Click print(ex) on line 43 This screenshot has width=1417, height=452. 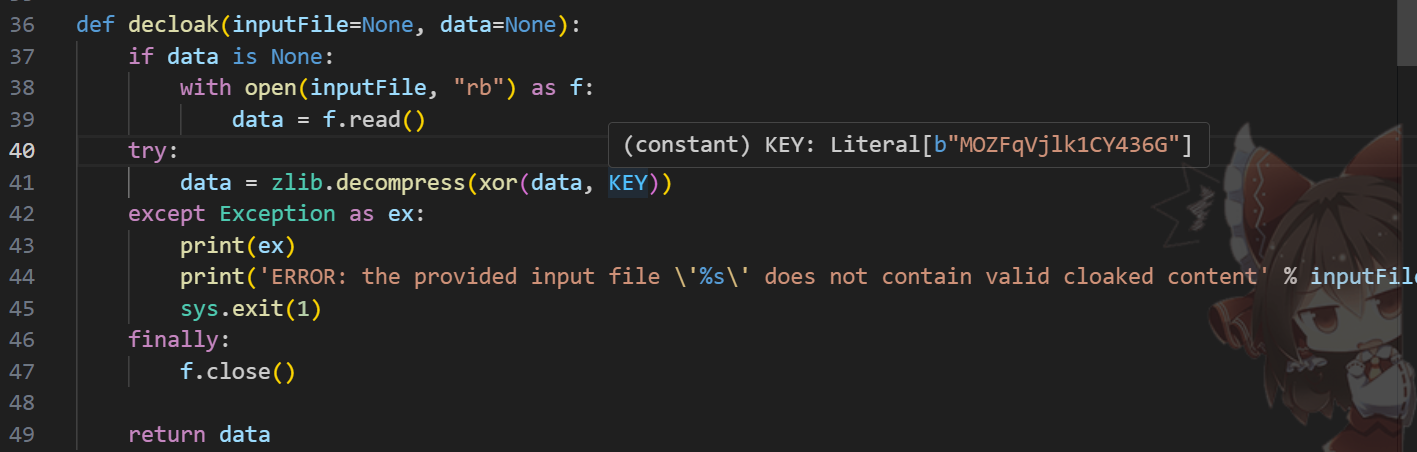(238, 245)
